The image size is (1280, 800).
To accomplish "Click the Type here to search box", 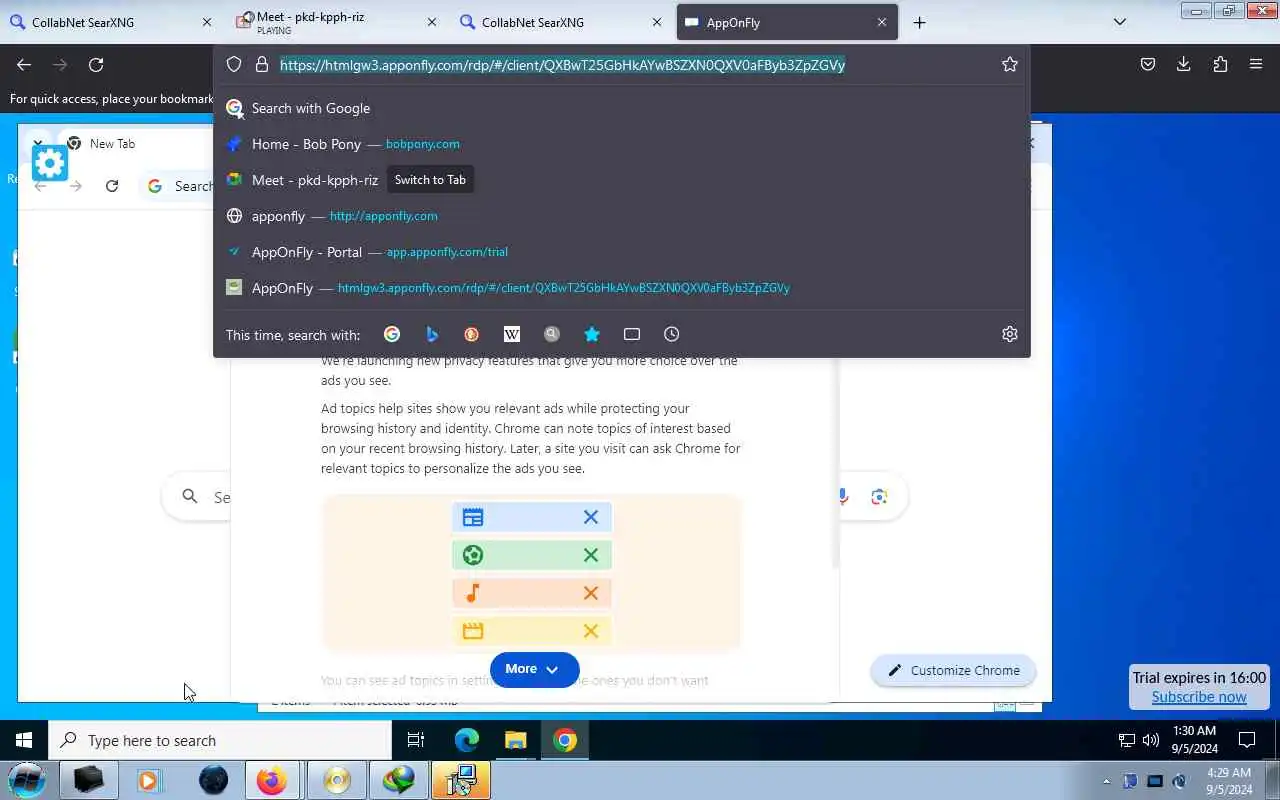I will (220, 740).
